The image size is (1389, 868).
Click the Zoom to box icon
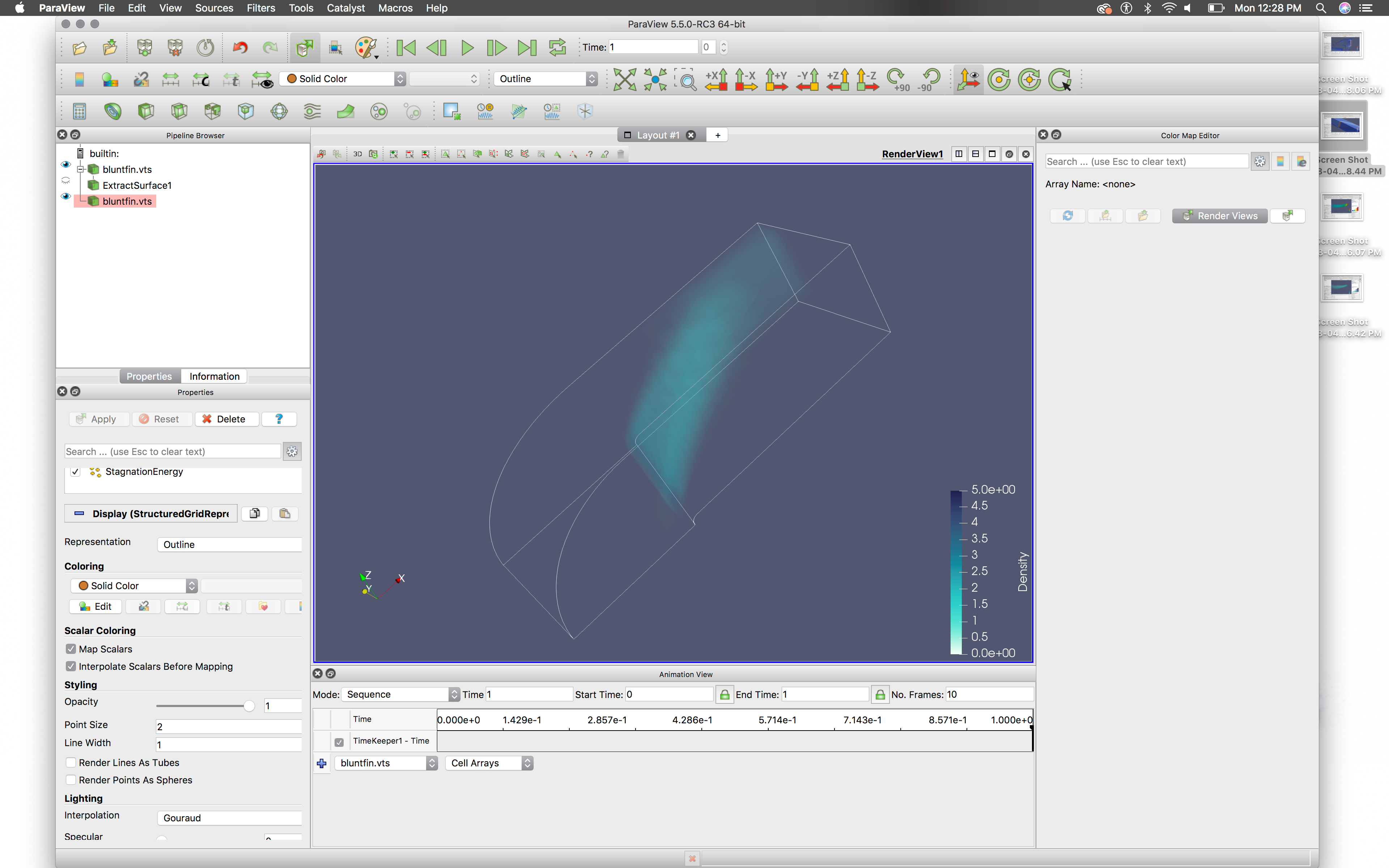686,79
